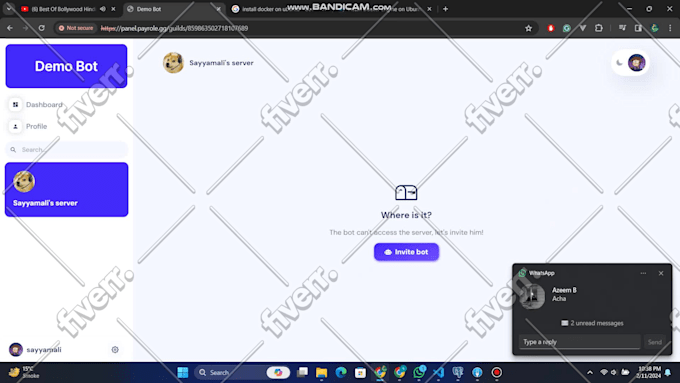Image resolution: width=680 pixels, height=383 pixels.
Task: Show hidden system tray icons
Action: (590, 373)
